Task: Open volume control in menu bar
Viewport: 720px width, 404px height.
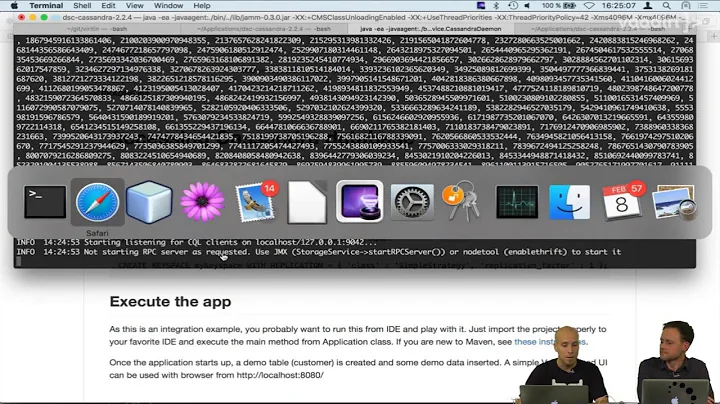Action: [x=527, y=6]
